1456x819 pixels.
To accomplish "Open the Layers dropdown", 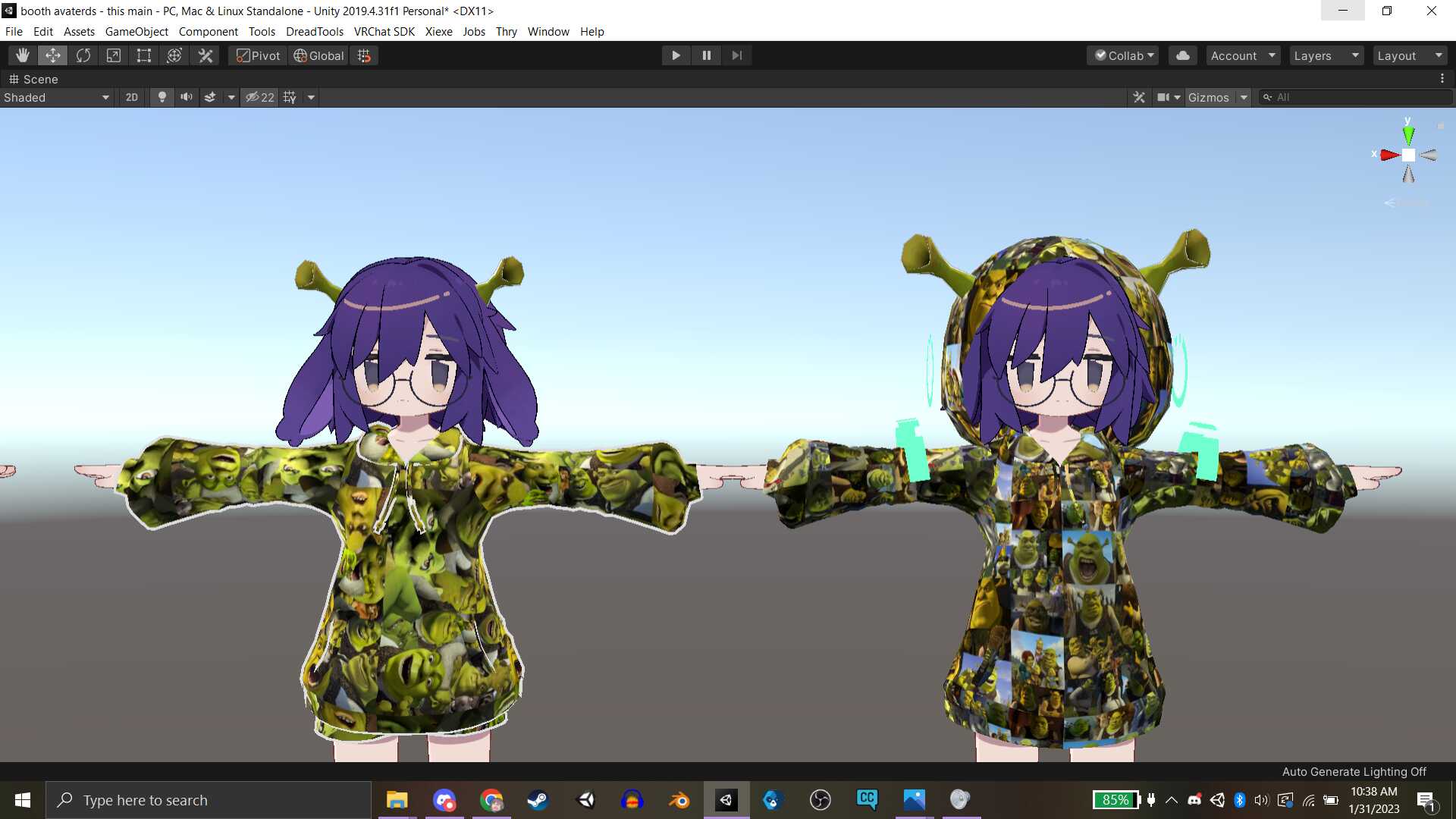I will [x=1326, y=55].
